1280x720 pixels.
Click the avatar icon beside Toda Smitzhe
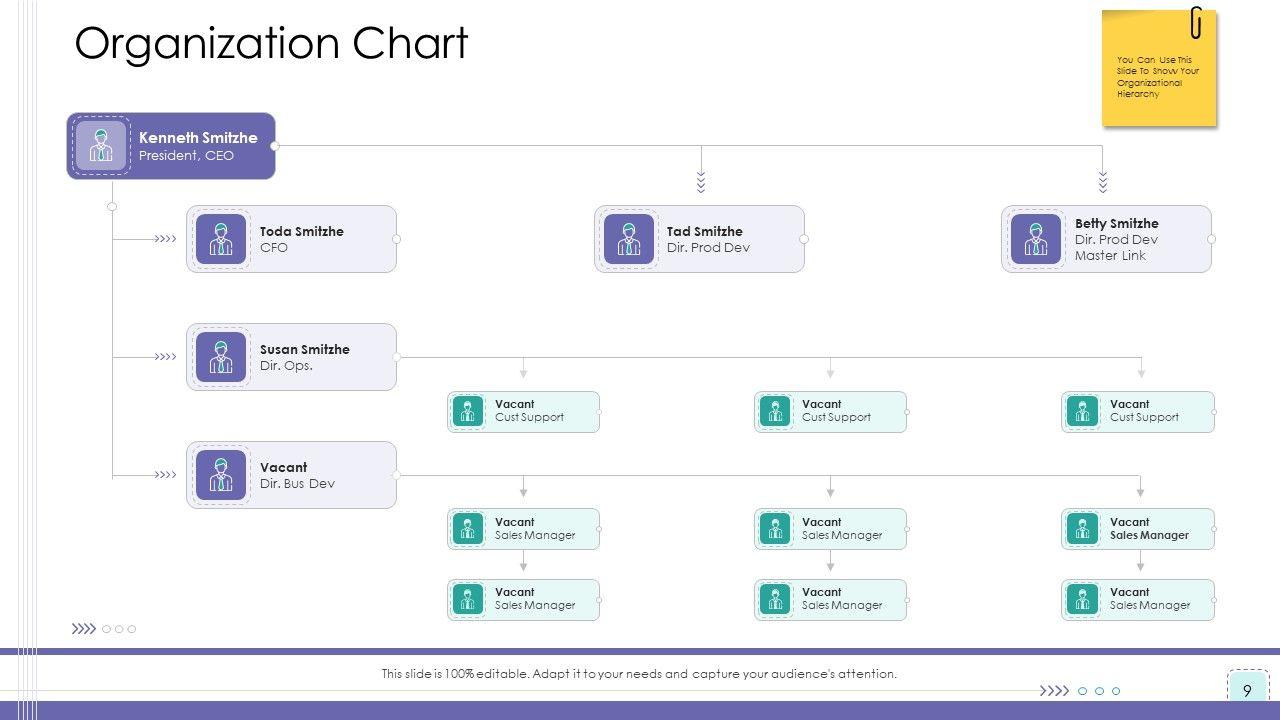[x=221, y=239]
